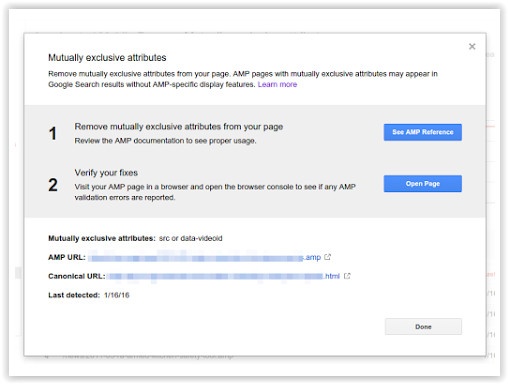Viewport: 508px width, 384px height.
Task: Select 'Review the AMP documentation' text line
Action: (x=165, y=141)
